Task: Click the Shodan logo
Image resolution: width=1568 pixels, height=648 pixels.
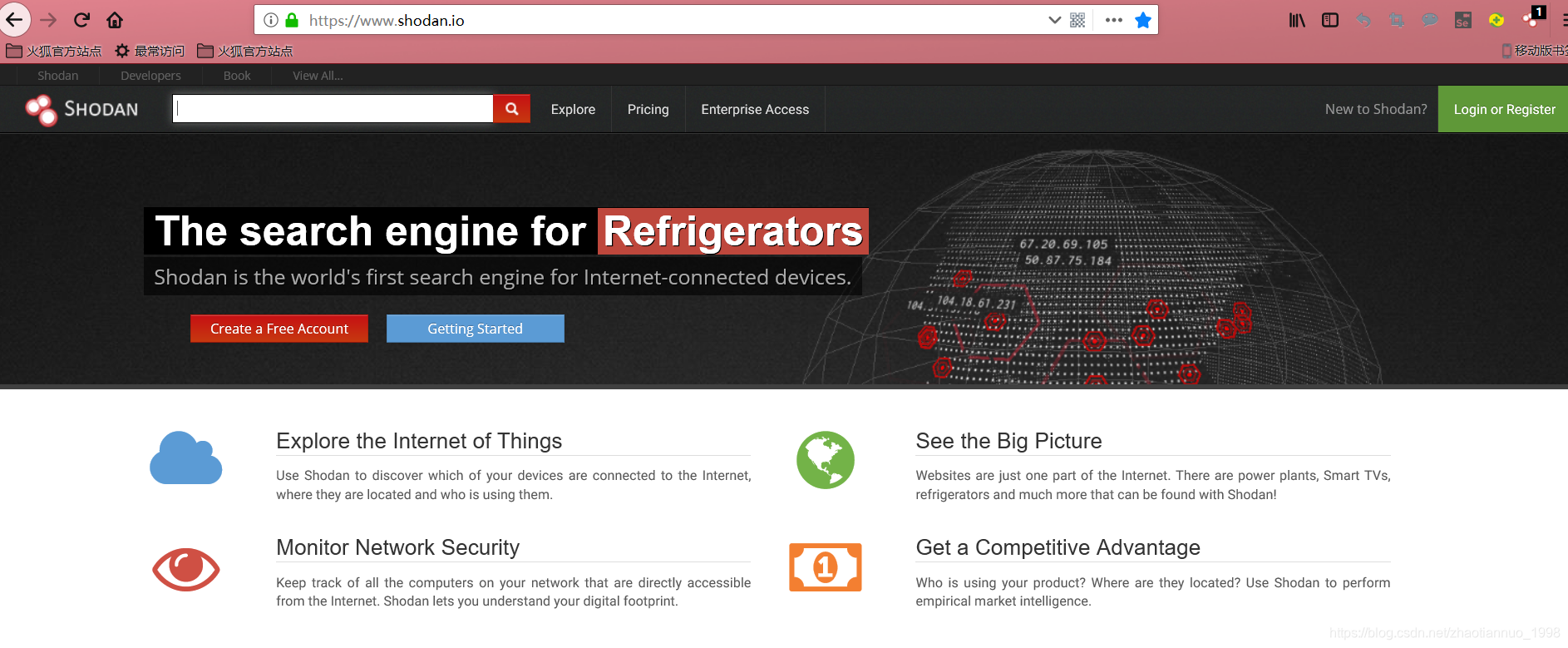Action: pos(81,109)
